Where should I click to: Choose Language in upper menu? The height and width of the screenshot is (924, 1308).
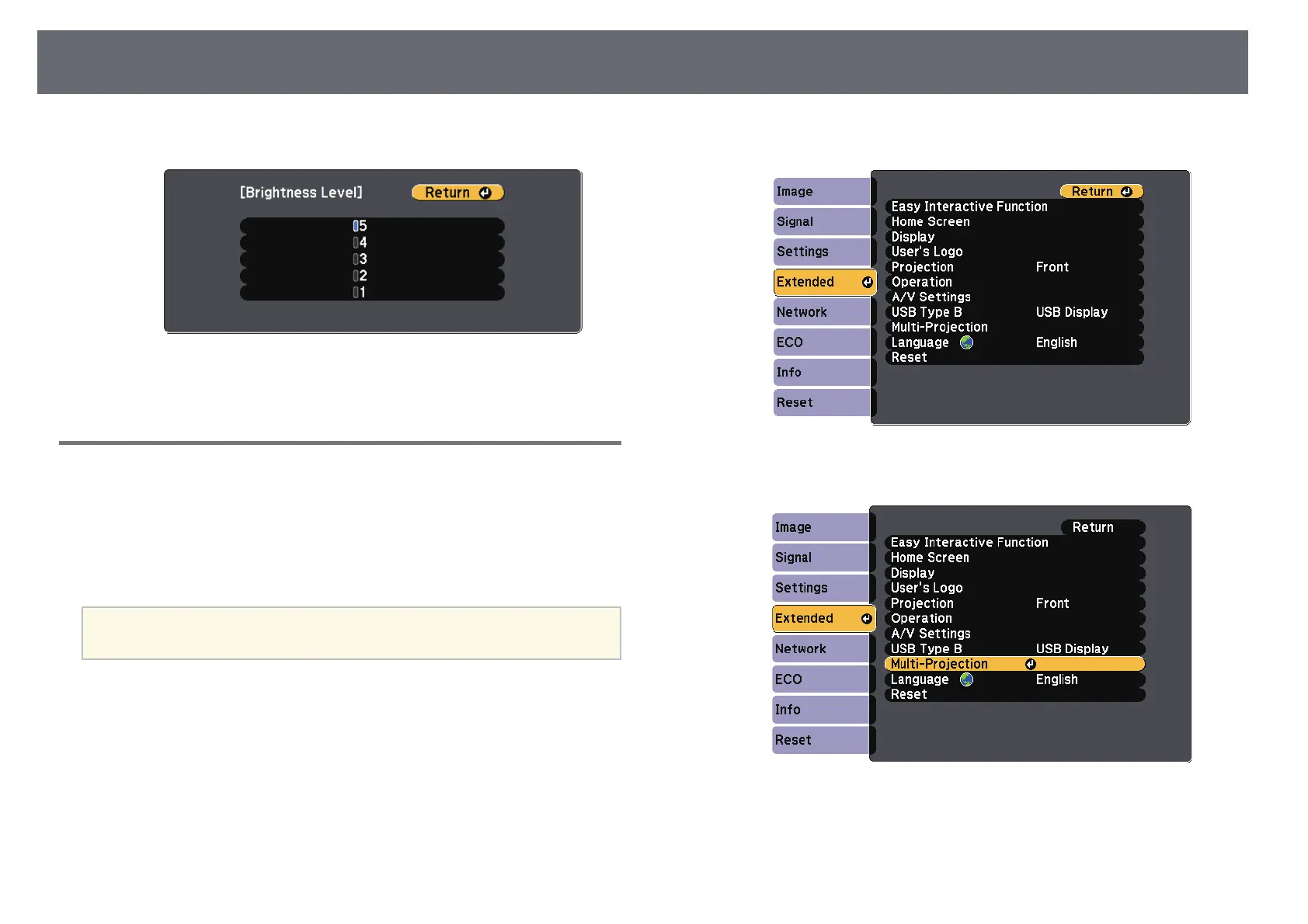coord(1014,342)
